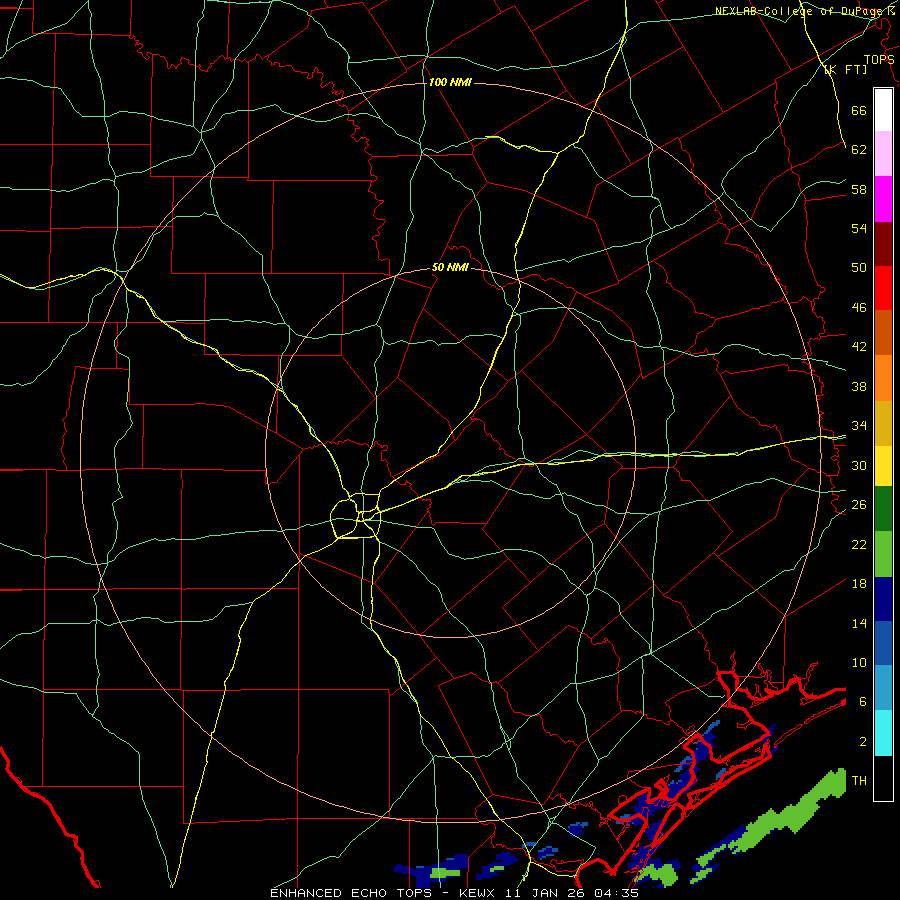This screenshot has width=900, height=900.
Task: Click the 'TH' legend label
Action: pyautogui.click(x=859, y=780)
